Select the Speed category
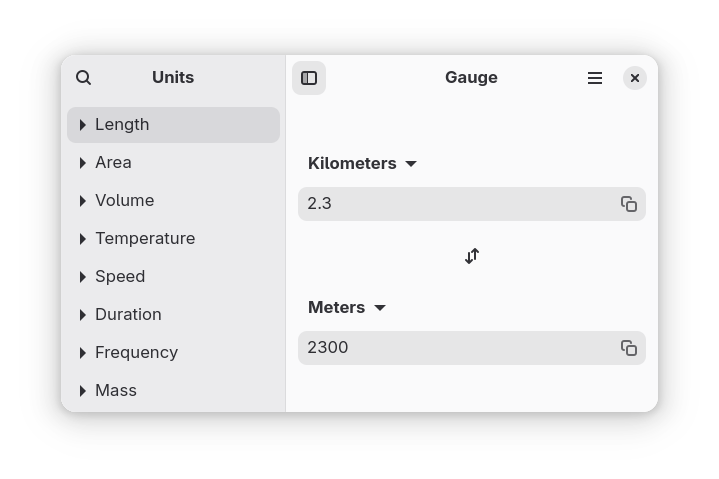This screenshot has width=719, height=479. [x=173, y=277]
